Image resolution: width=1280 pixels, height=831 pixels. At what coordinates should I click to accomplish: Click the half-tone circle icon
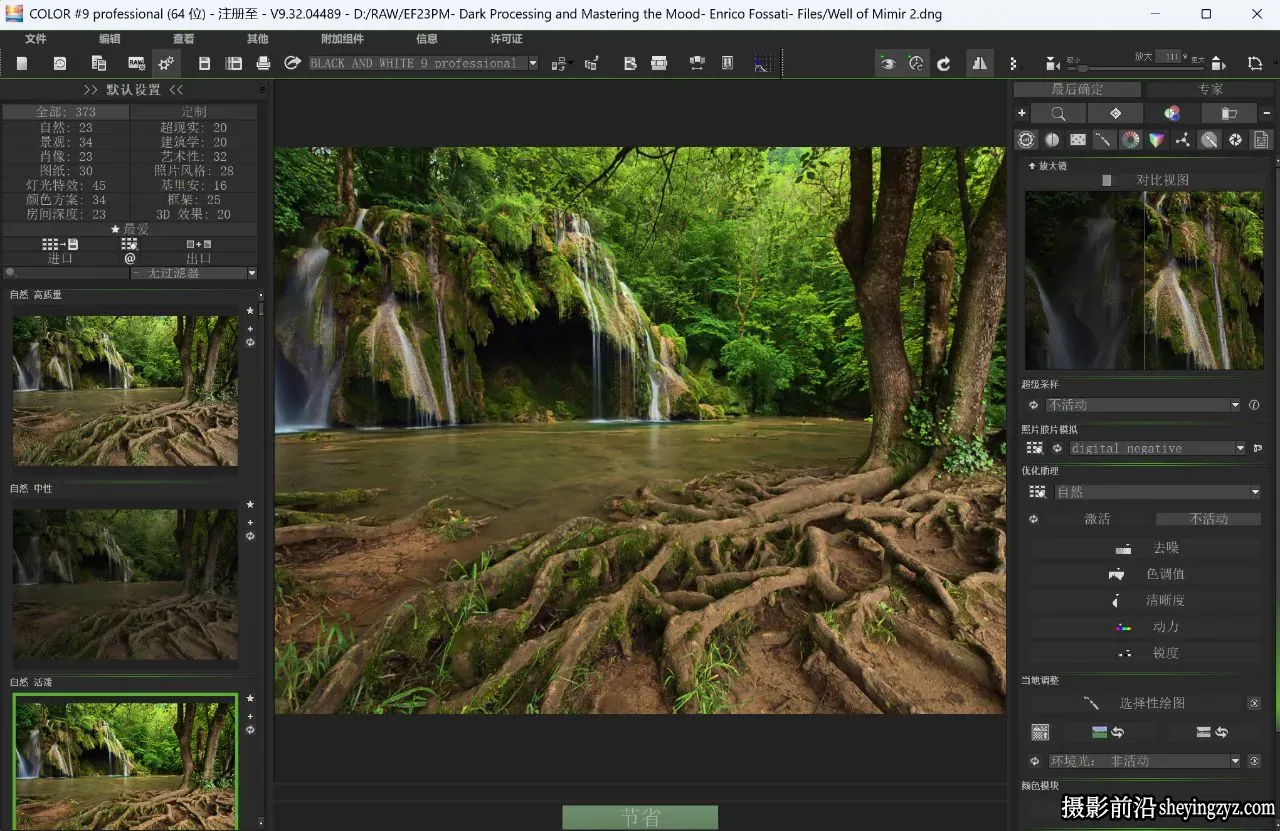point(1052,140)
